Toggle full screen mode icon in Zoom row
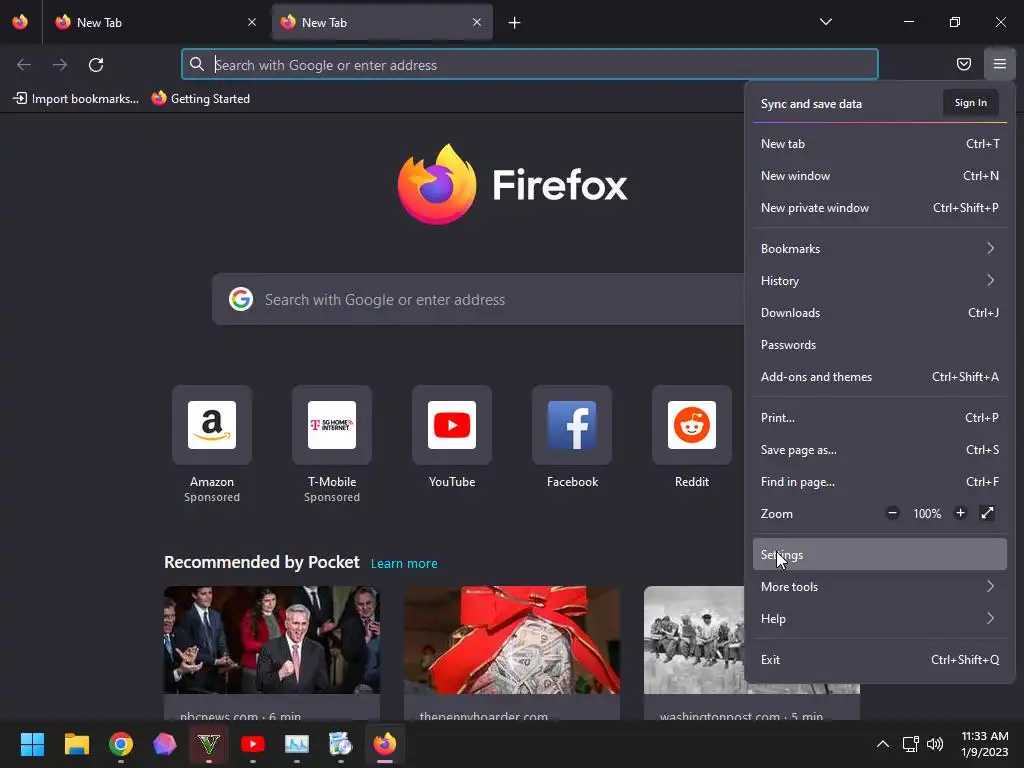Image resolution: width=1024 pixels, height=768 pixels. click(x=987, y=513)
